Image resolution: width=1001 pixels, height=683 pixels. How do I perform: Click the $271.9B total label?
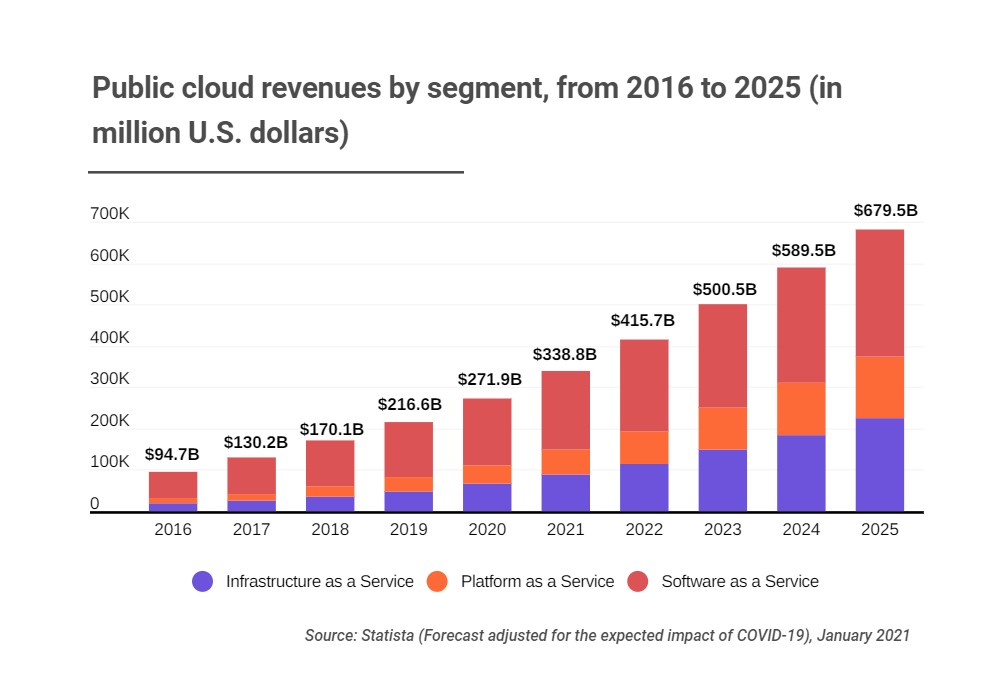point(490,379)
